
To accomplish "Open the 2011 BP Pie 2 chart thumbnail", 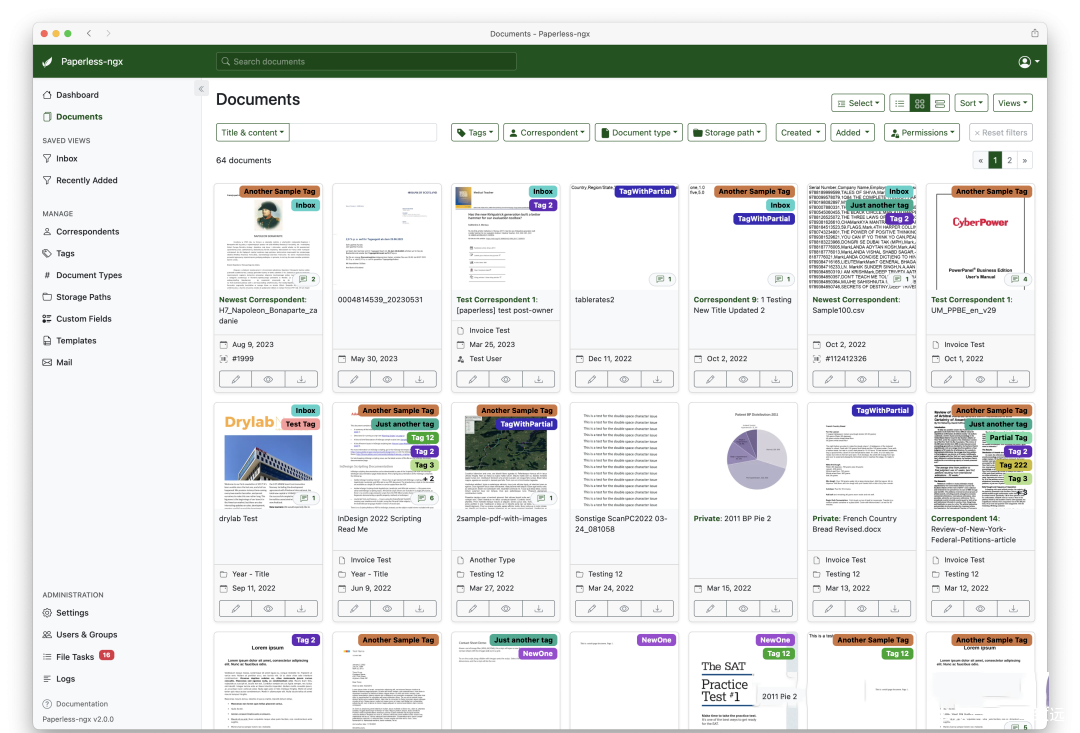I will 743,456.
